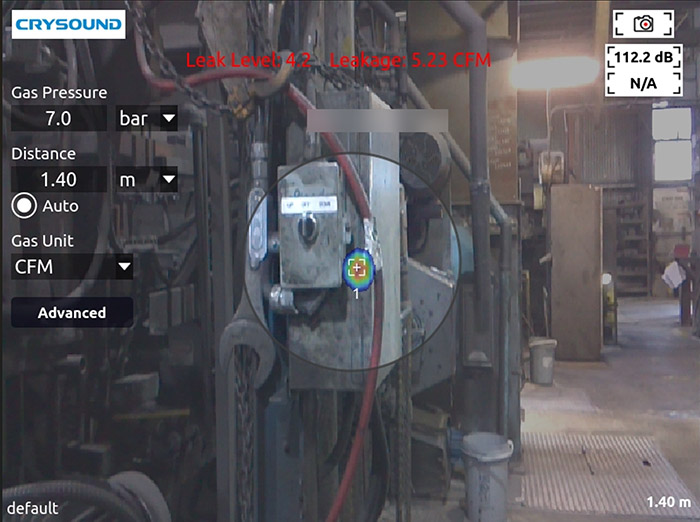Click the 112.2 dB level indicator

[644, 58]
